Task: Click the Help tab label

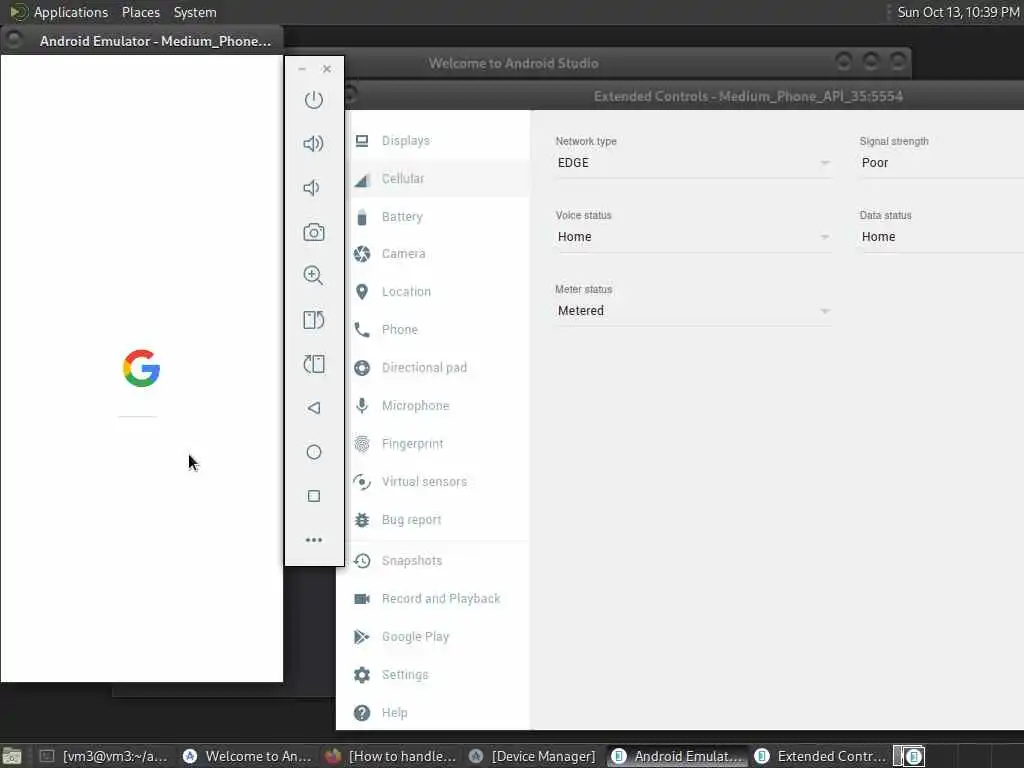Action: [x=394, y=713]
